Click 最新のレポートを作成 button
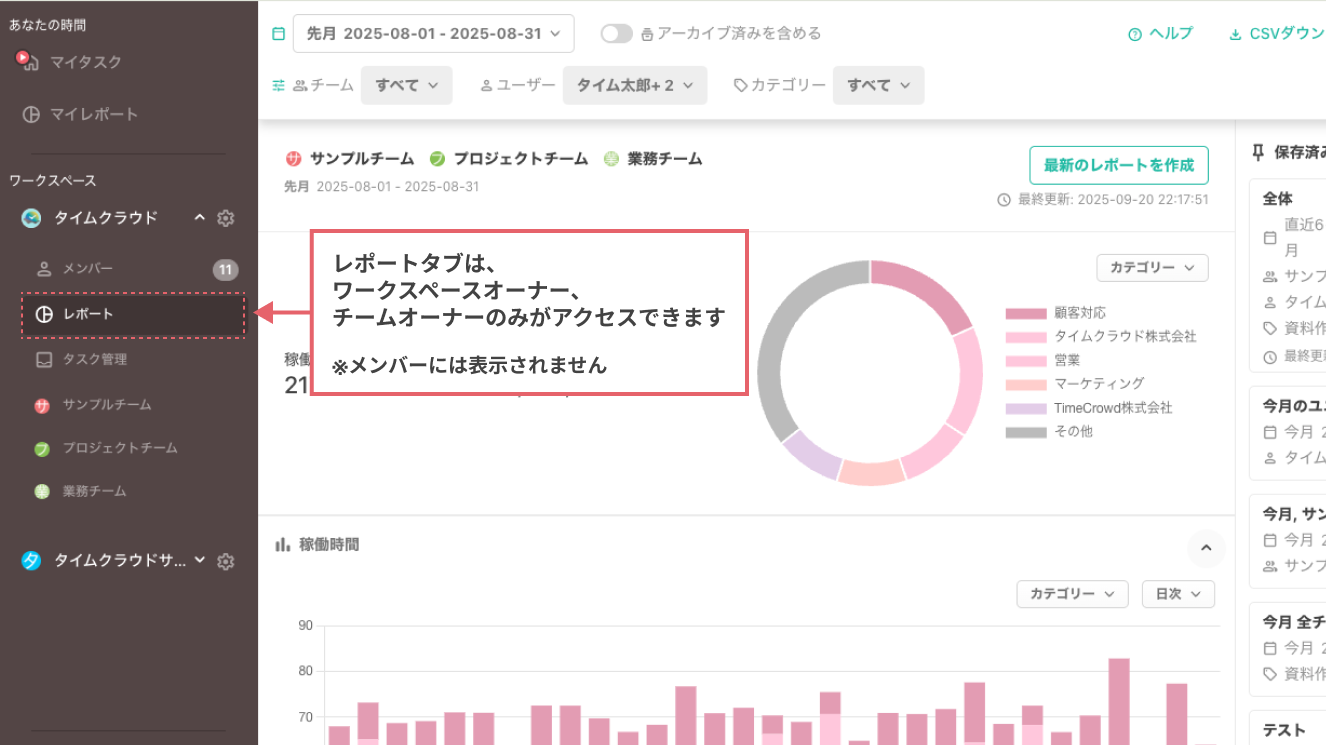The height and width of the screenshot is (745, 1326). coord(1118,166)
